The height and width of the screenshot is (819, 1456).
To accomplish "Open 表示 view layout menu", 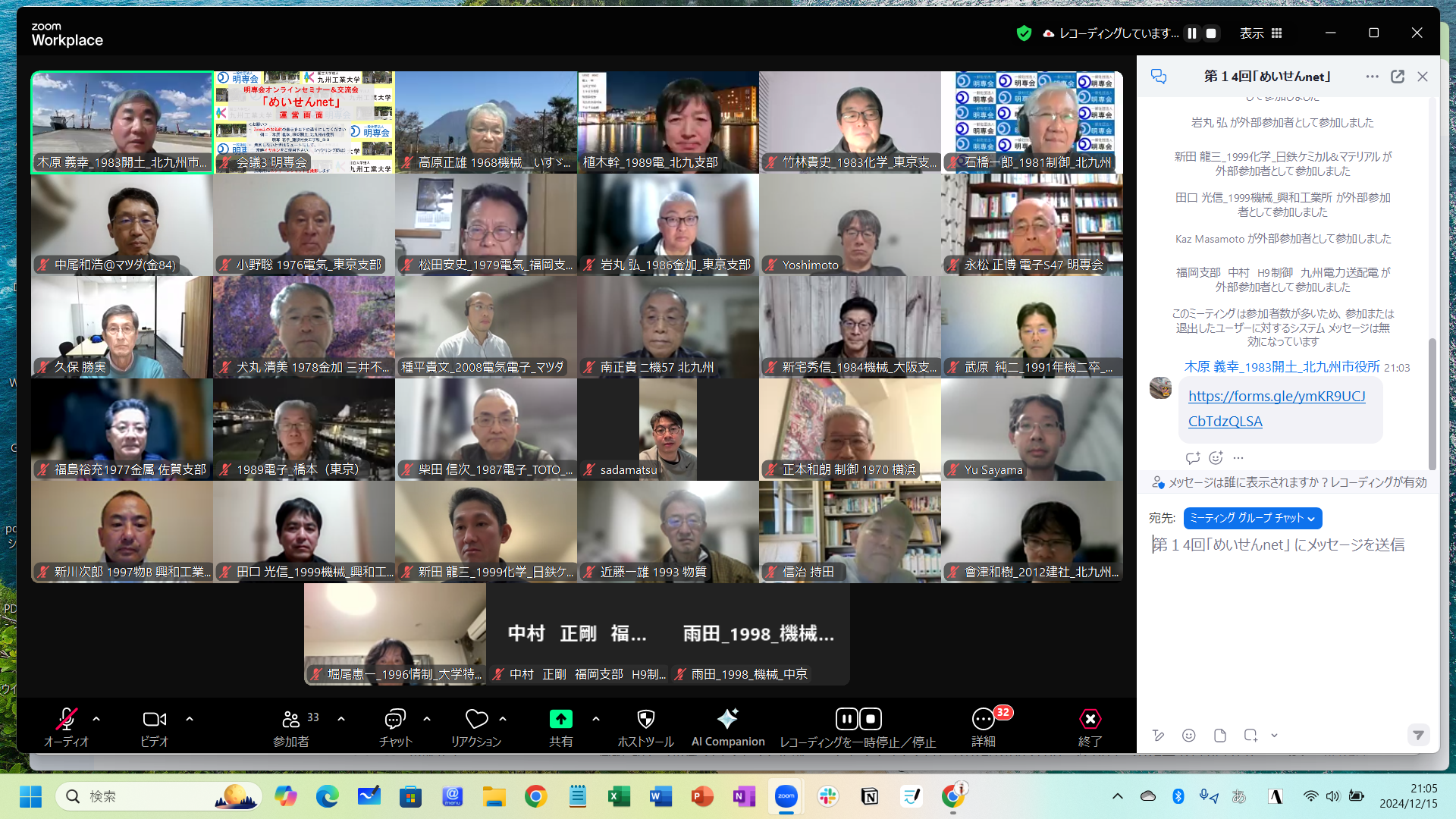I will pos(1260,33).
